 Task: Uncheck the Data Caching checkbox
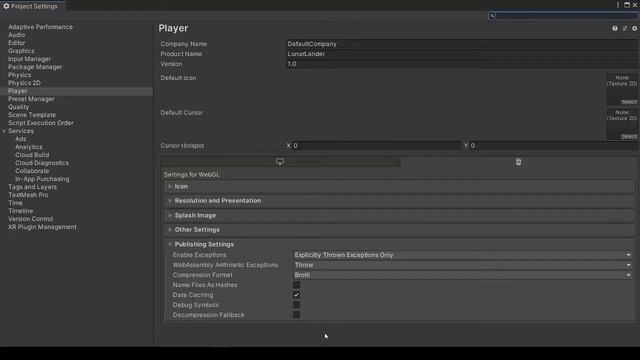(296, 295)
